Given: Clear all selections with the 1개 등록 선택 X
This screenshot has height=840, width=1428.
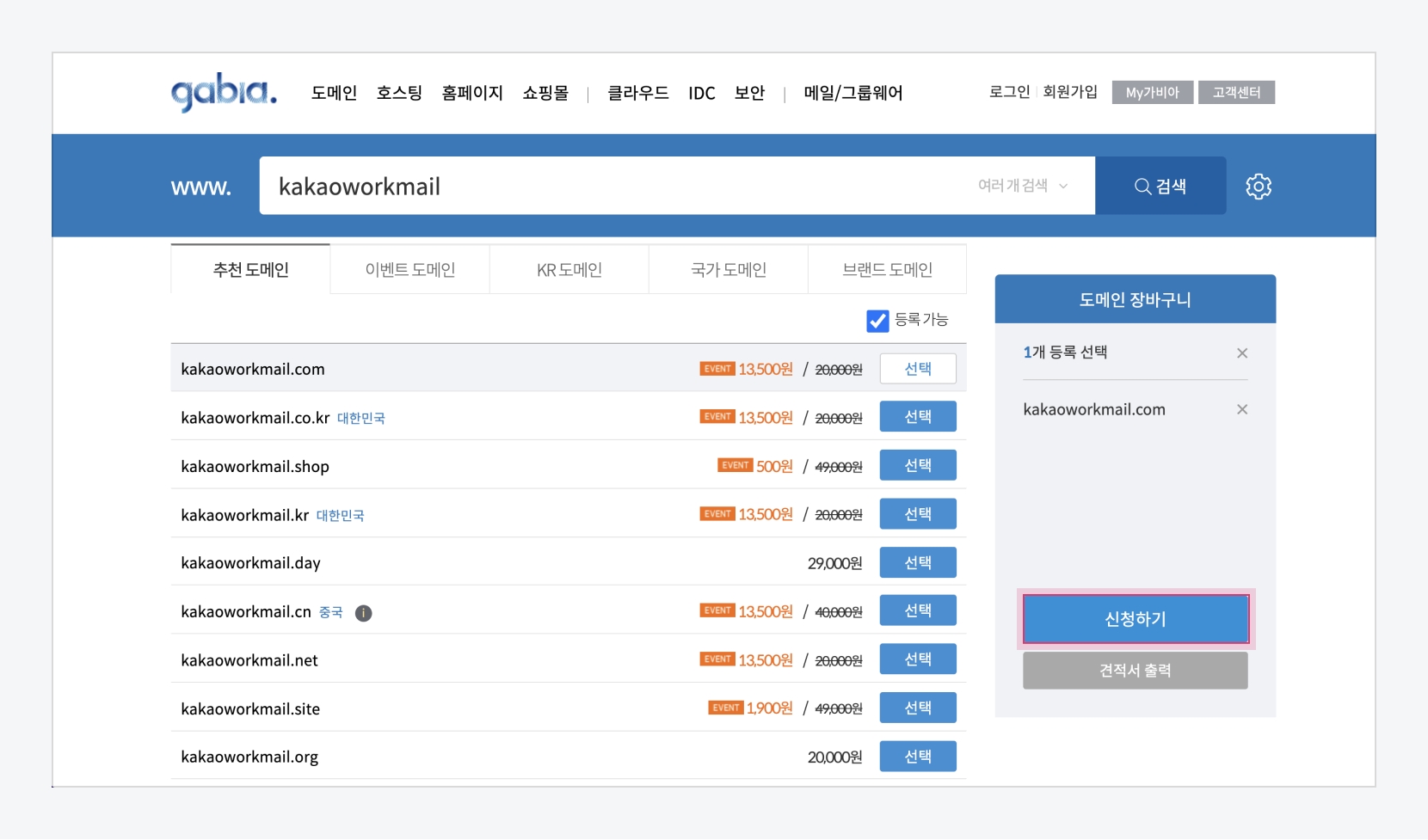Looking at the screenshot, I should pyautogui.click(x=1241, y=353).
